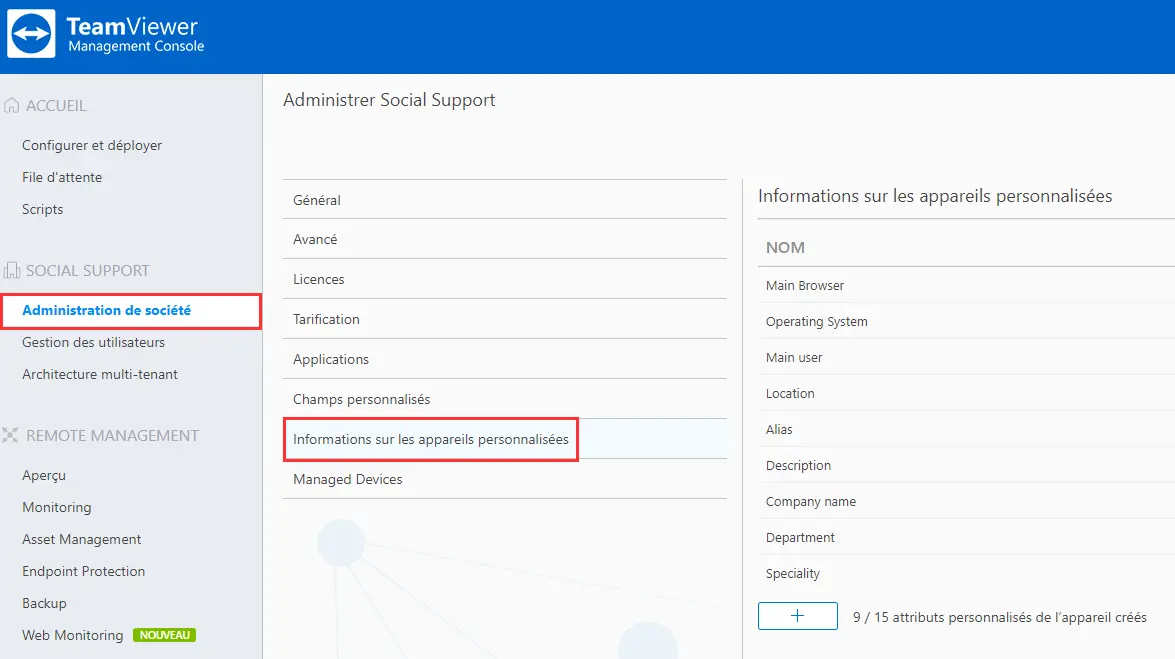Click the NOM column header
1175x659 pixels.
point(785,247)
